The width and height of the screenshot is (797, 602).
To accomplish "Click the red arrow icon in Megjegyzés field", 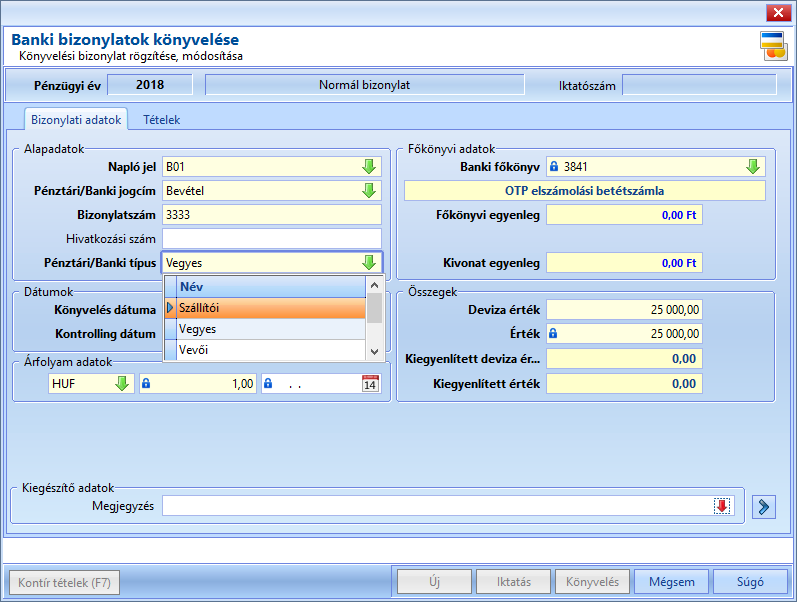I will pyautogui.click(x=722, y=506).
